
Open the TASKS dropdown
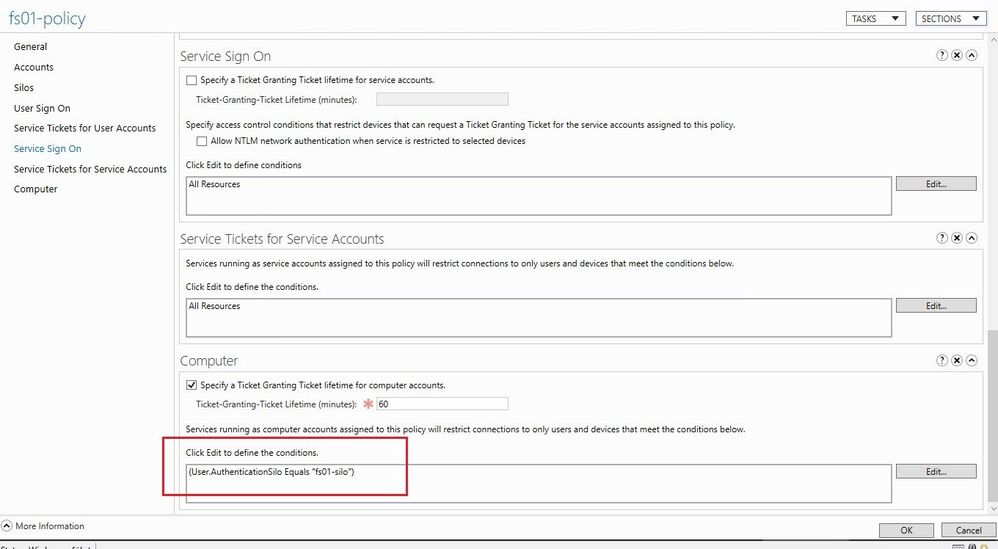pyautogui.click(x=875, y=18)
